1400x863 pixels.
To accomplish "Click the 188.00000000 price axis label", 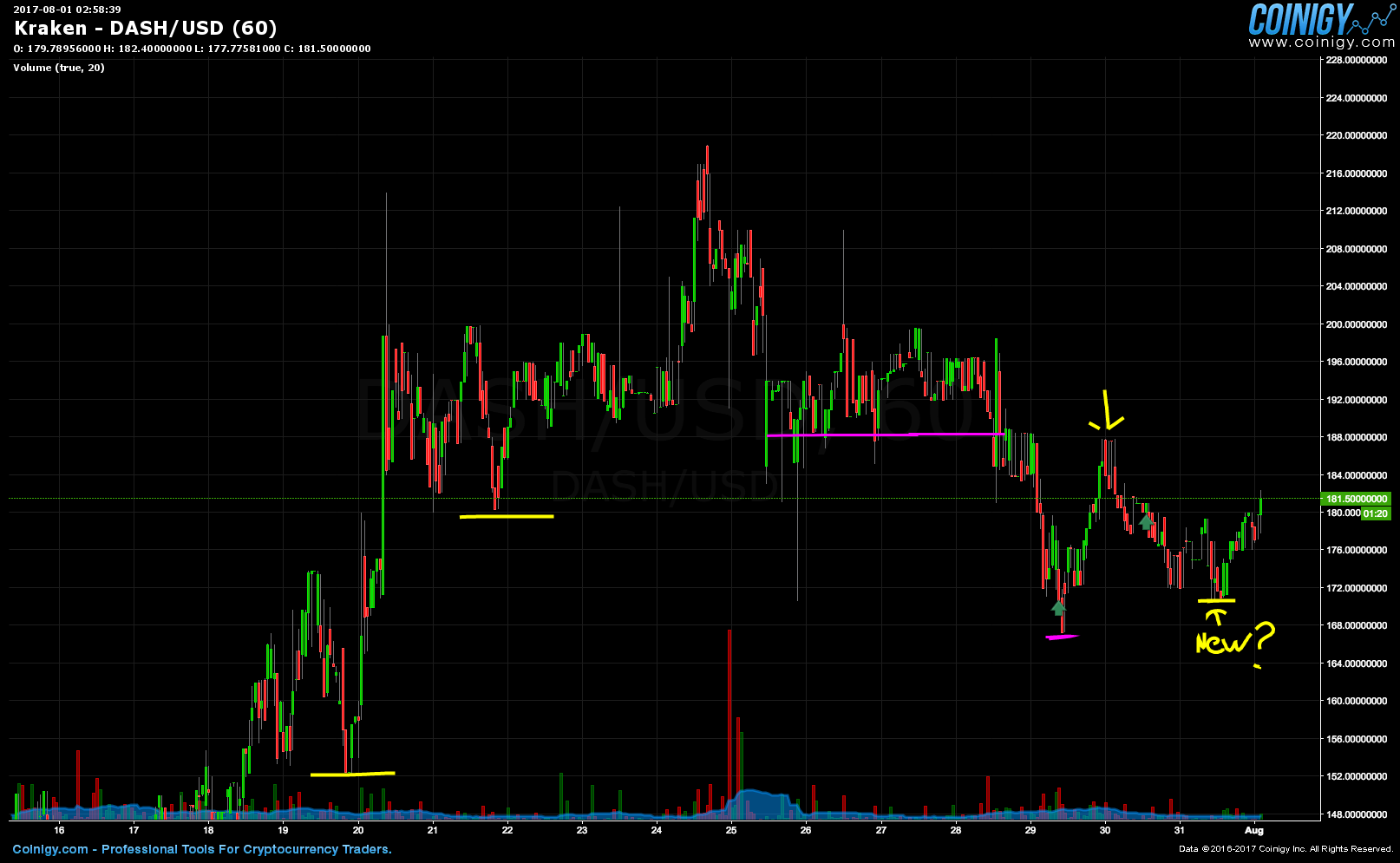I will pos(1357,437).
